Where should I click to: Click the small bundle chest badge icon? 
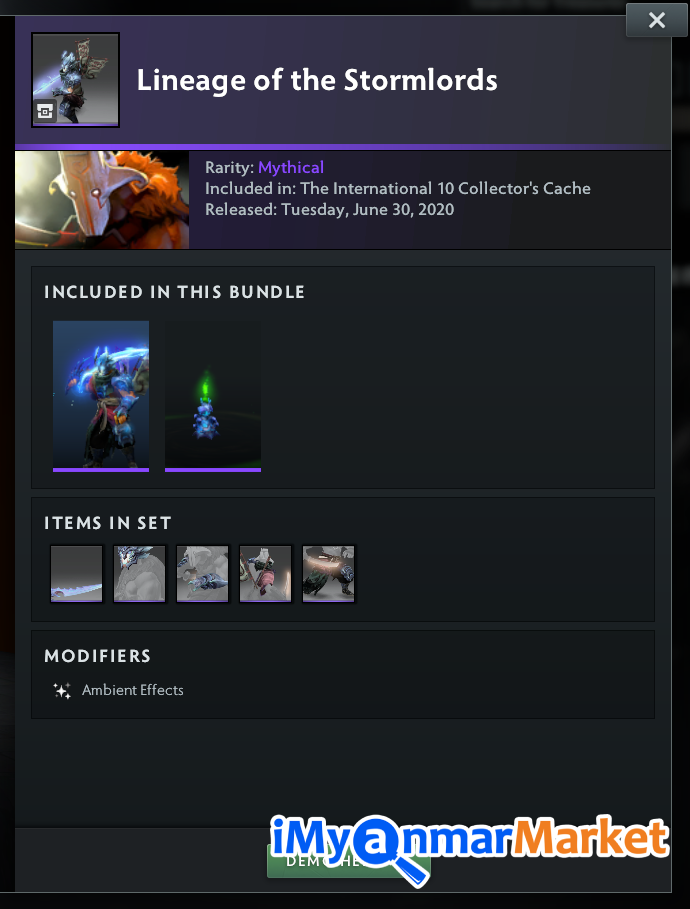point(45,111)
